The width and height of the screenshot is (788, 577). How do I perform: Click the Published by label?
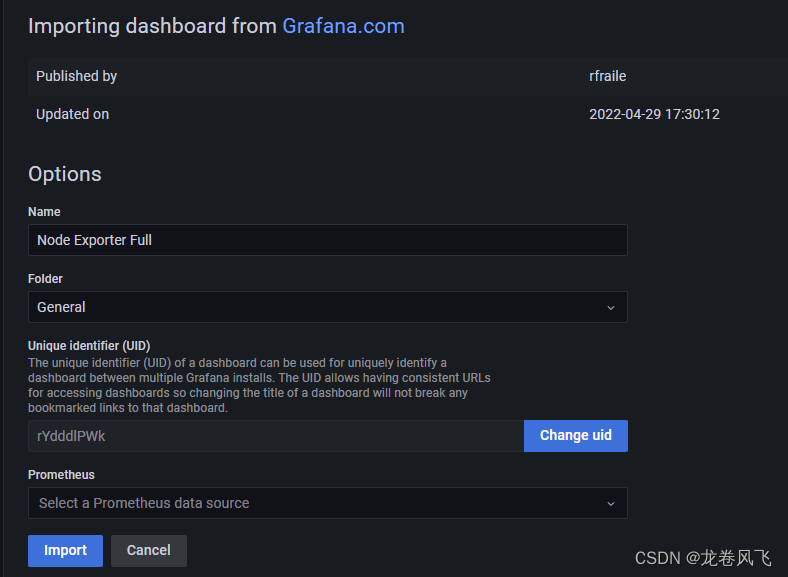[x=76, y=76]
